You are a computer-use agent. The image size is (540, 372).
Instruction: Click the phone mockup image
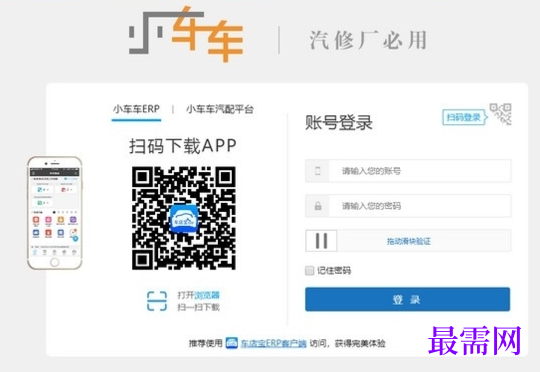coord(54,213)
